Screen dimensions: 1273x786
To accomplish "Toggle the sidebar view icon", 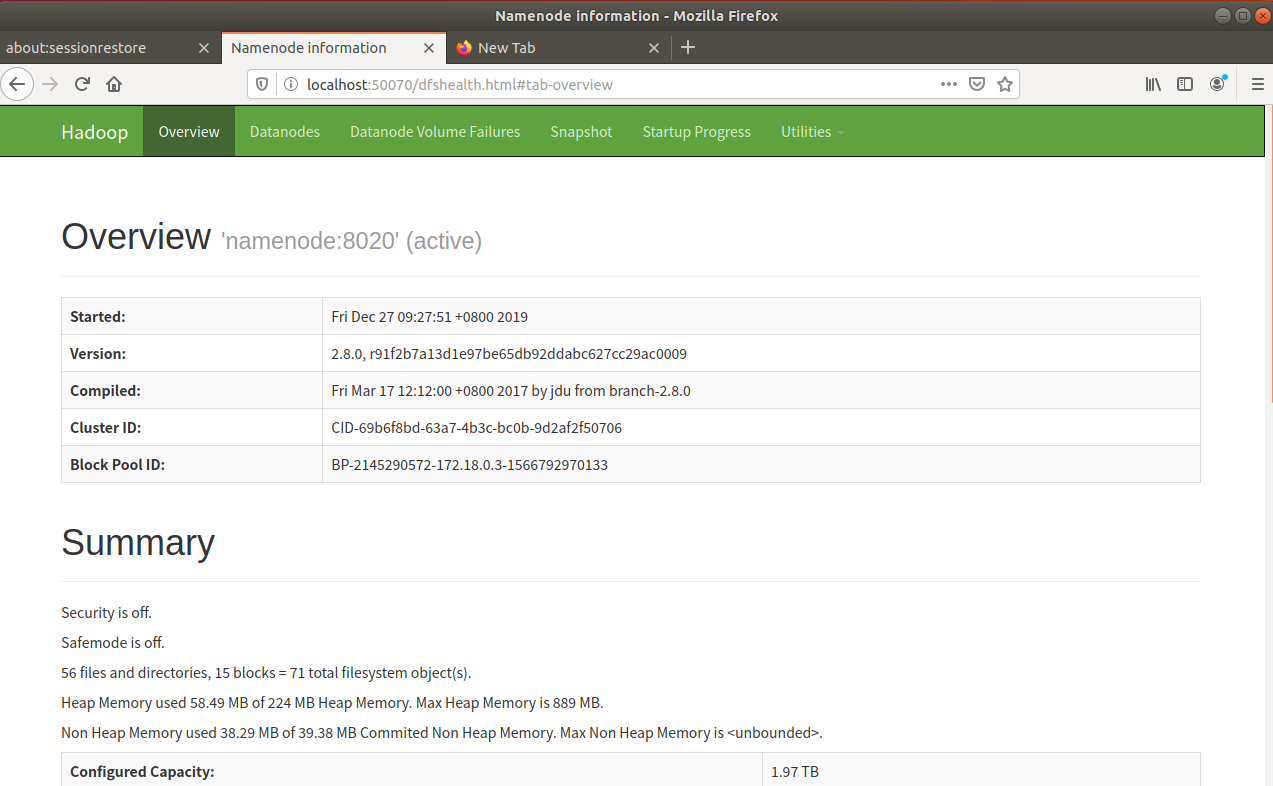I will click(1185, 84).
